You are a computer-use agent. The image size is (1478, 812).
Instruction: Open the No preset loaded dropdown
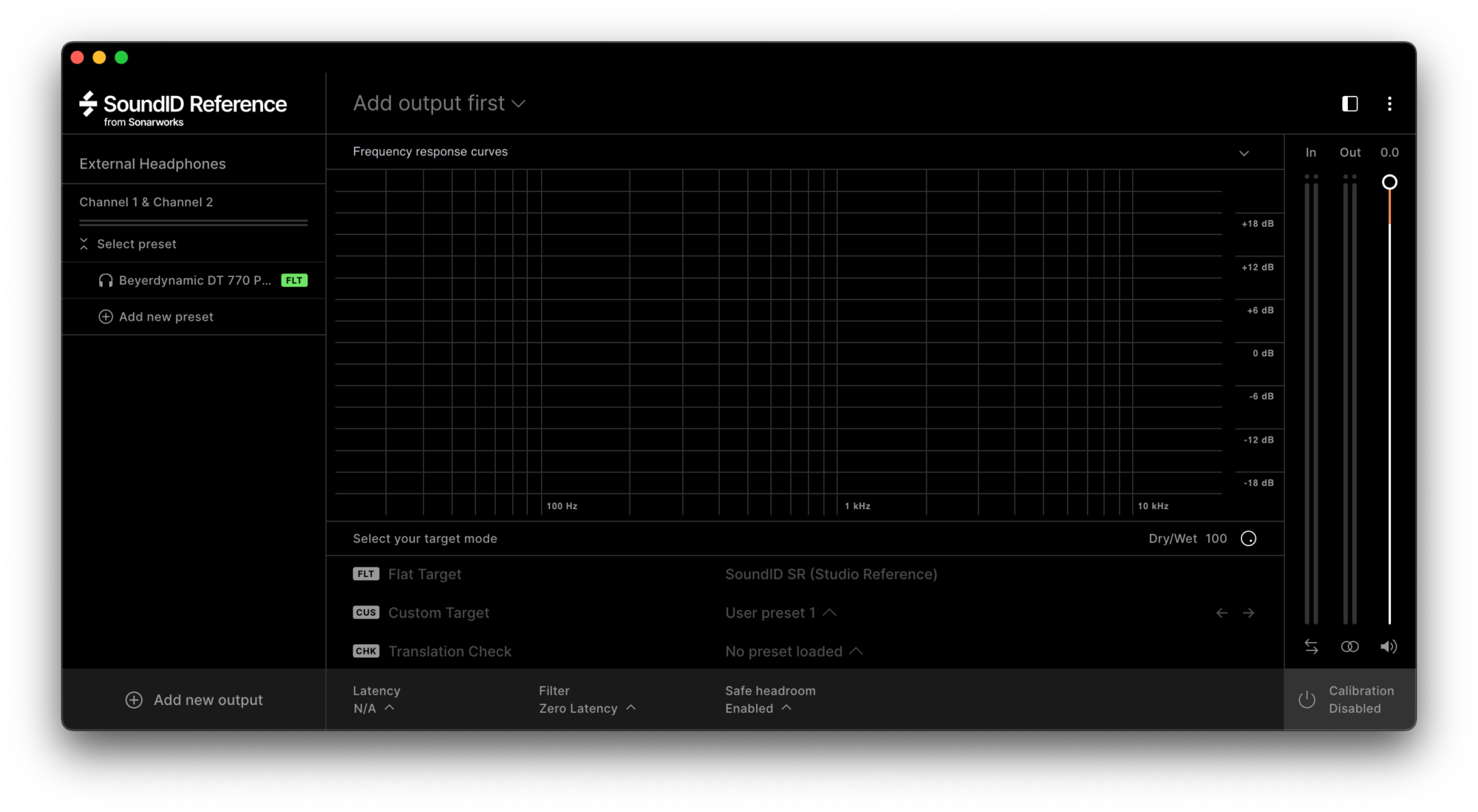coord(794,651)
